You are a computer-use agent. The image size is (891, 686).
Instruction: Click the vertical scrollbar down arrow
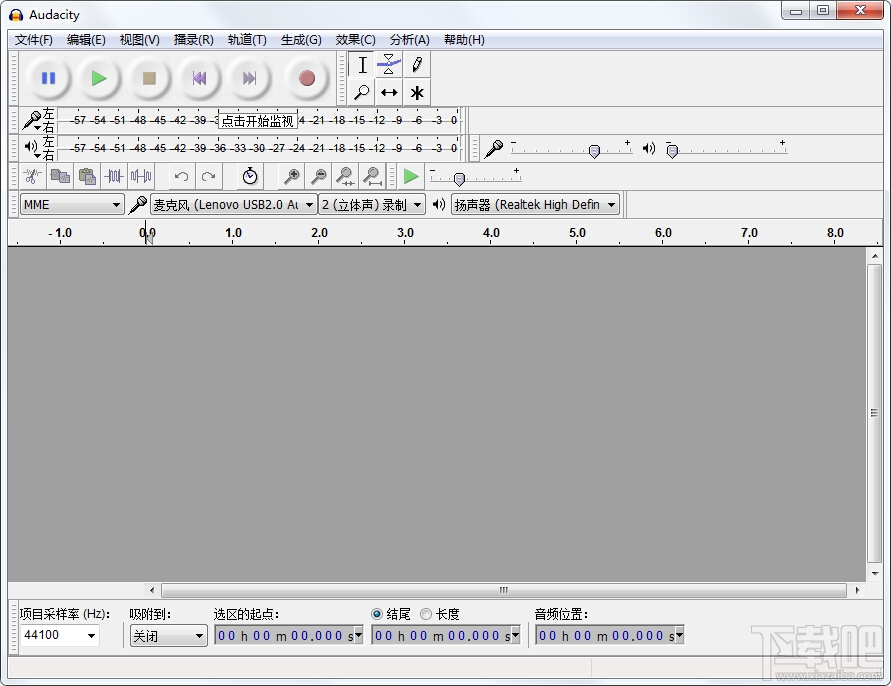click(x=875, y=574)
